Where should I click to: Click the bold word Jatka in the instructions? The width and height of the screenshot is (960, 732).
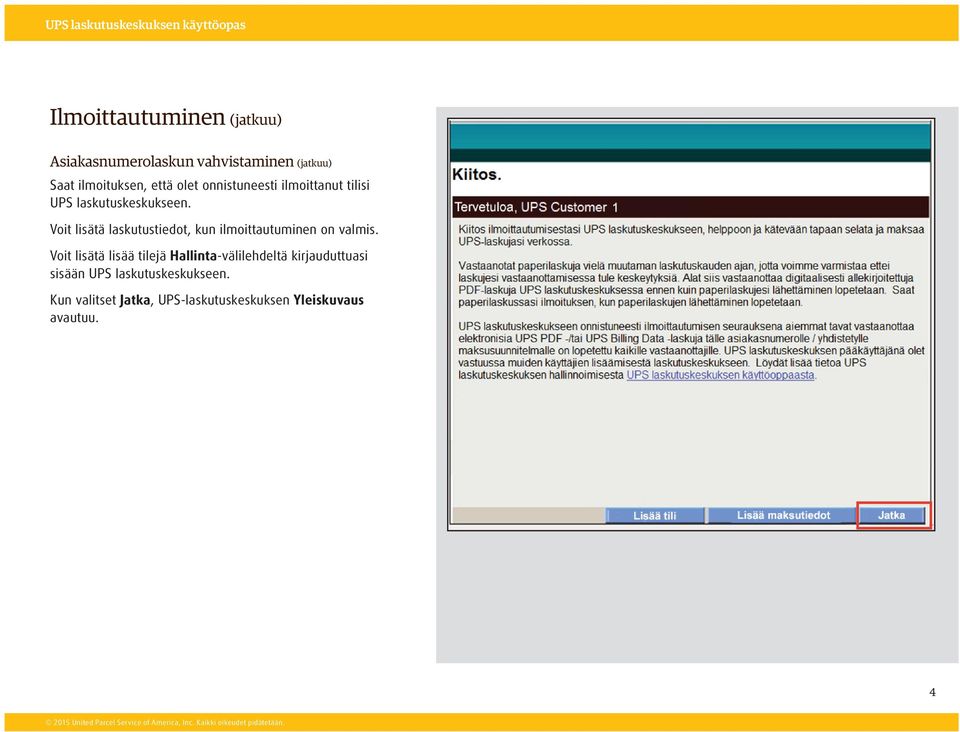click(x=135, y=300)
